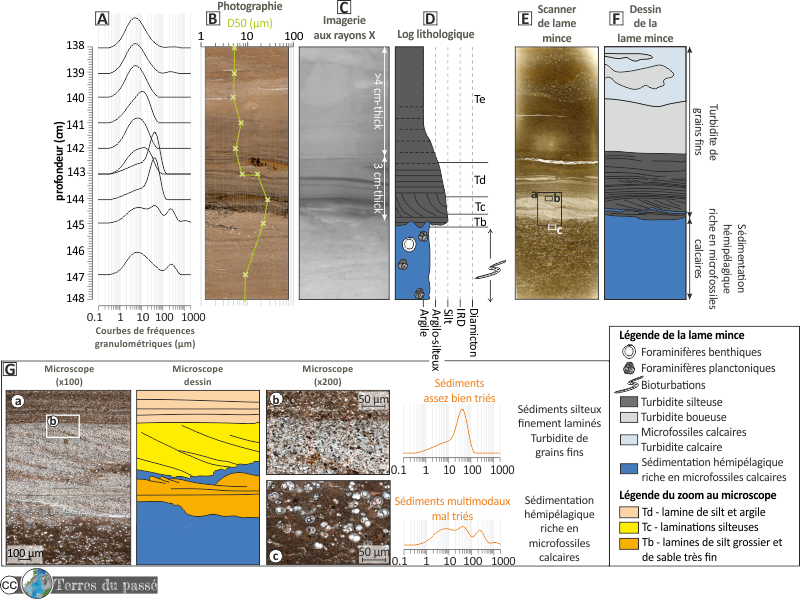800x600 pixels.
Task: Click the planktonic foraminifera legend icon
Action: point(630,368)
